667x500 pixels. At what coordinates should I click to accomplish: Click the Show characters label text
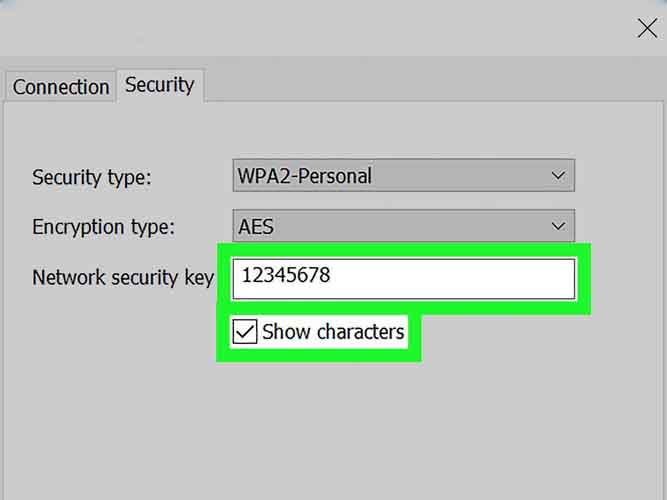tap(333, 332)
